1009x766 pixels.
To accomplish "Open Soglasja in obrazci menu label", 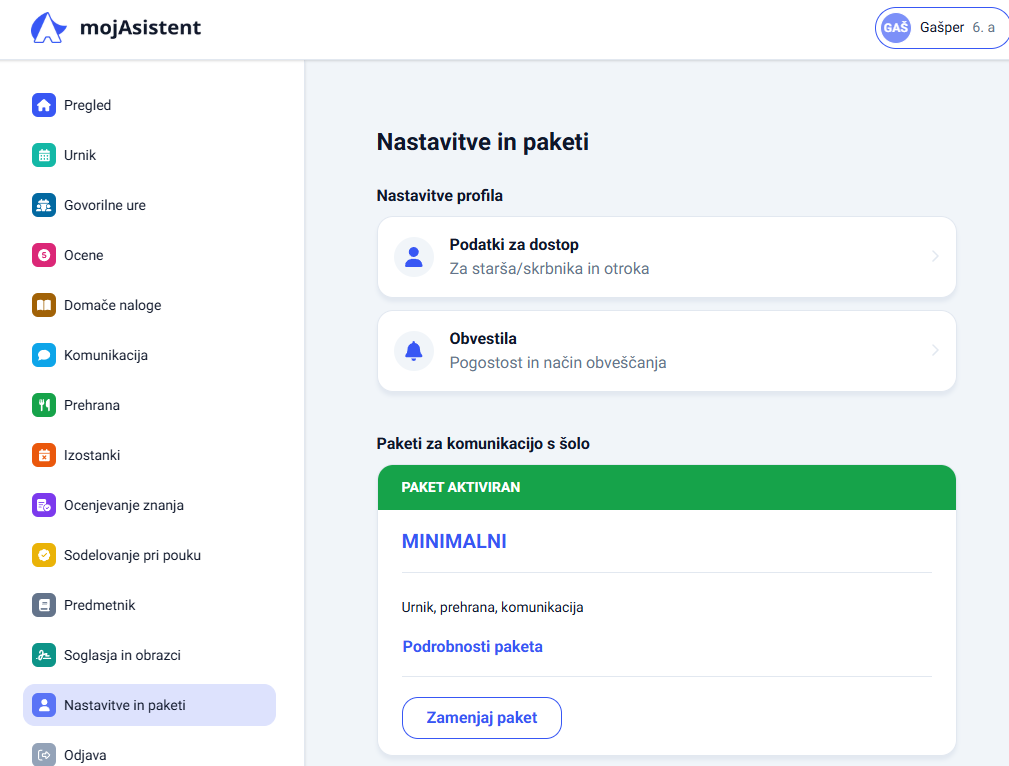I will point(122,655).
